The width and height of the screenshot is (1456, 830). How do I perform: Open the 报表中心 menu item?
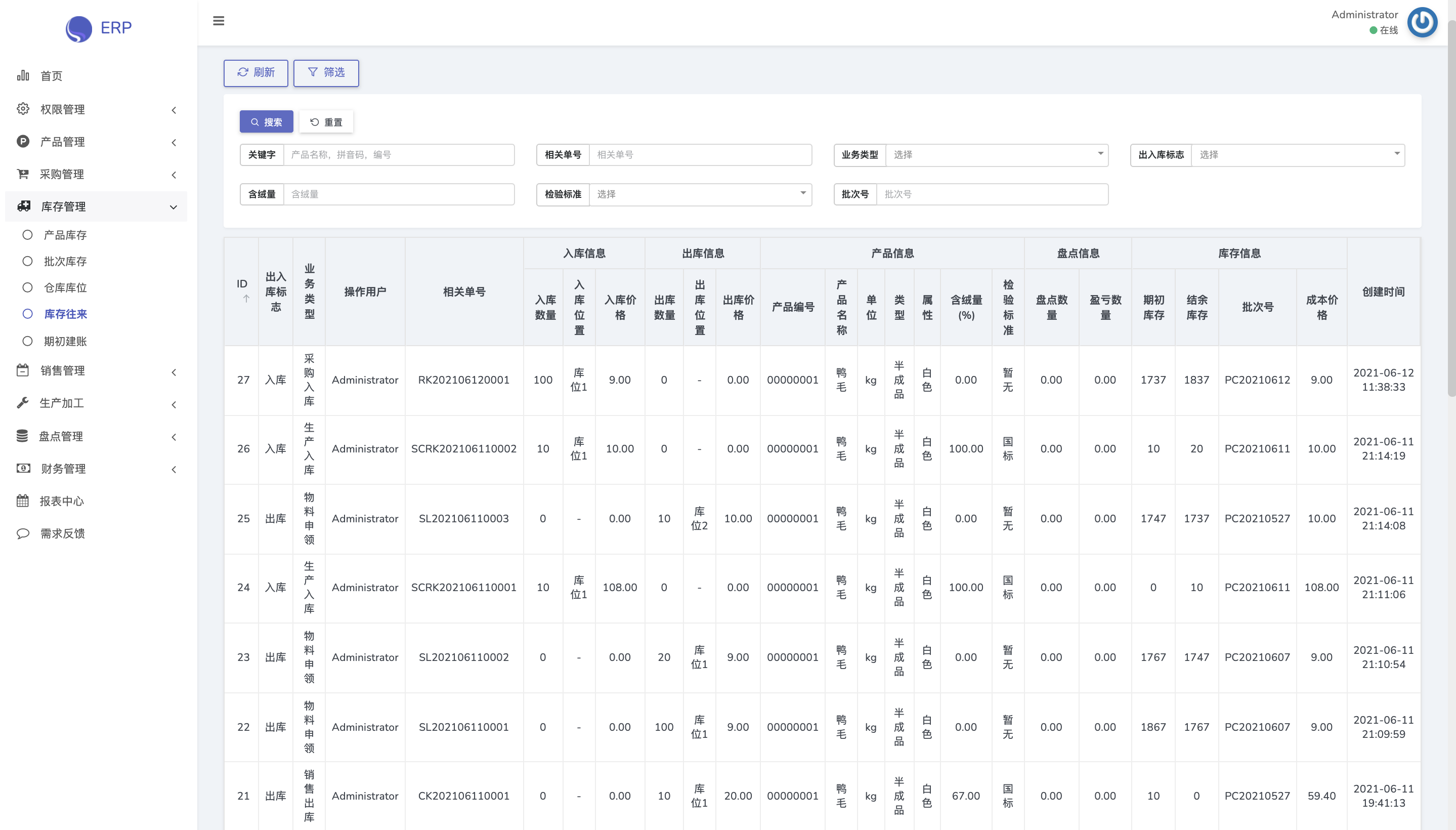(62, 501)
